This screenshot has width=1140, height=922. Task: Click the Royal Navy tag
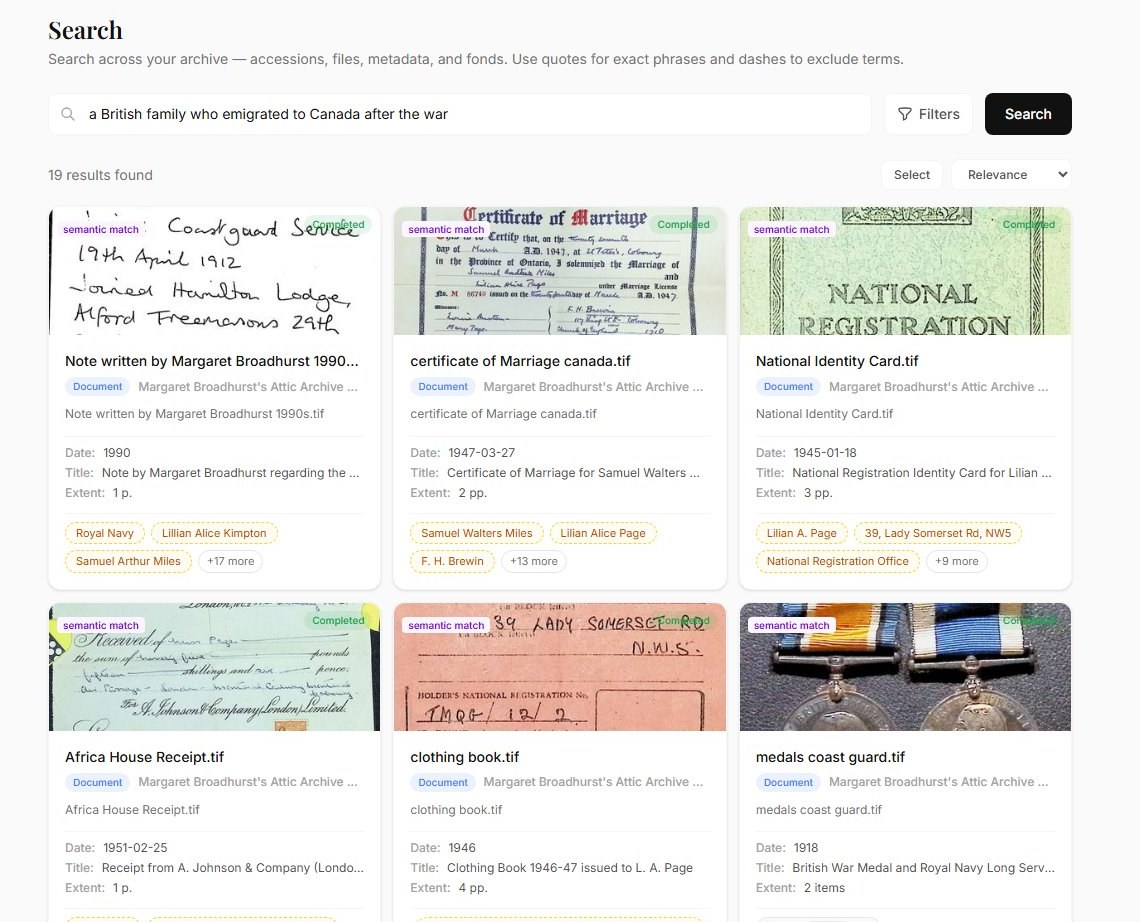(x=105, y=533)
